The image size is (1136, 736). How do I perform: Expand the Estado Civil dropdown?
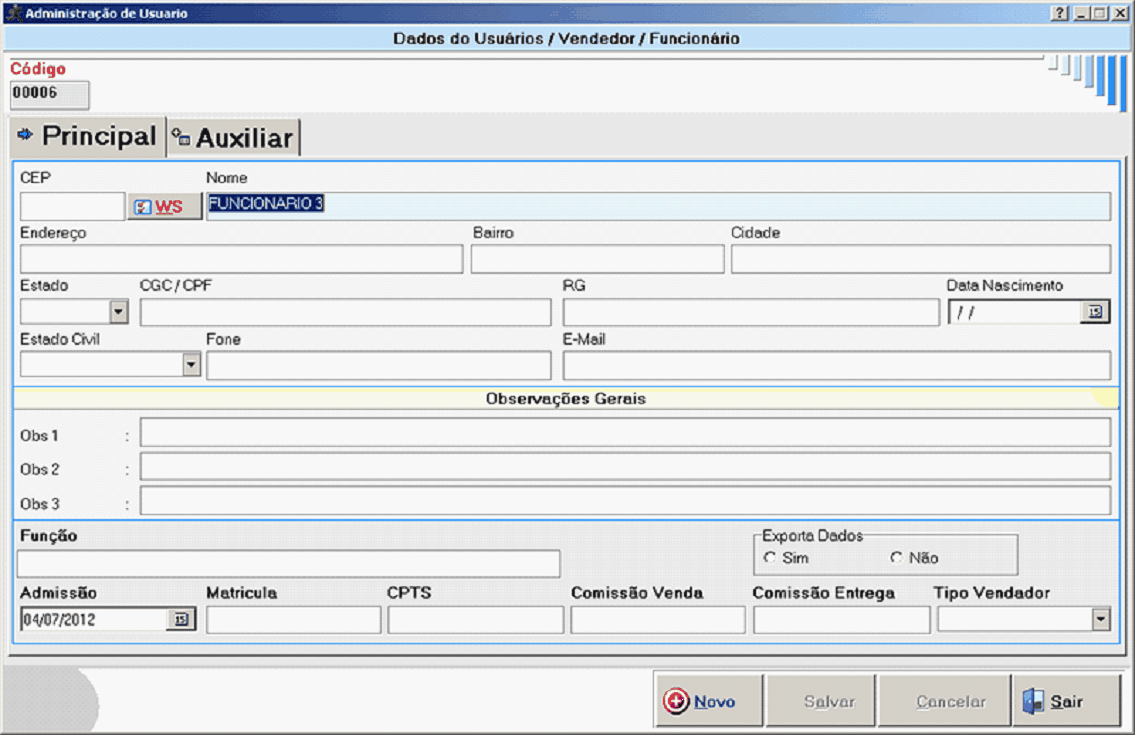[192, 365]
